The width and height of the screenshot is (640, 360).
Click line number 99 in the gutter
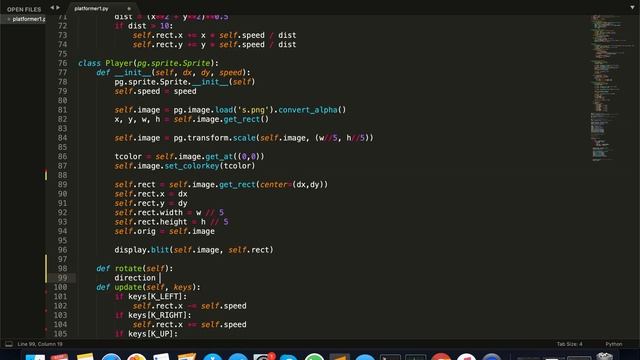coord(62,278)
